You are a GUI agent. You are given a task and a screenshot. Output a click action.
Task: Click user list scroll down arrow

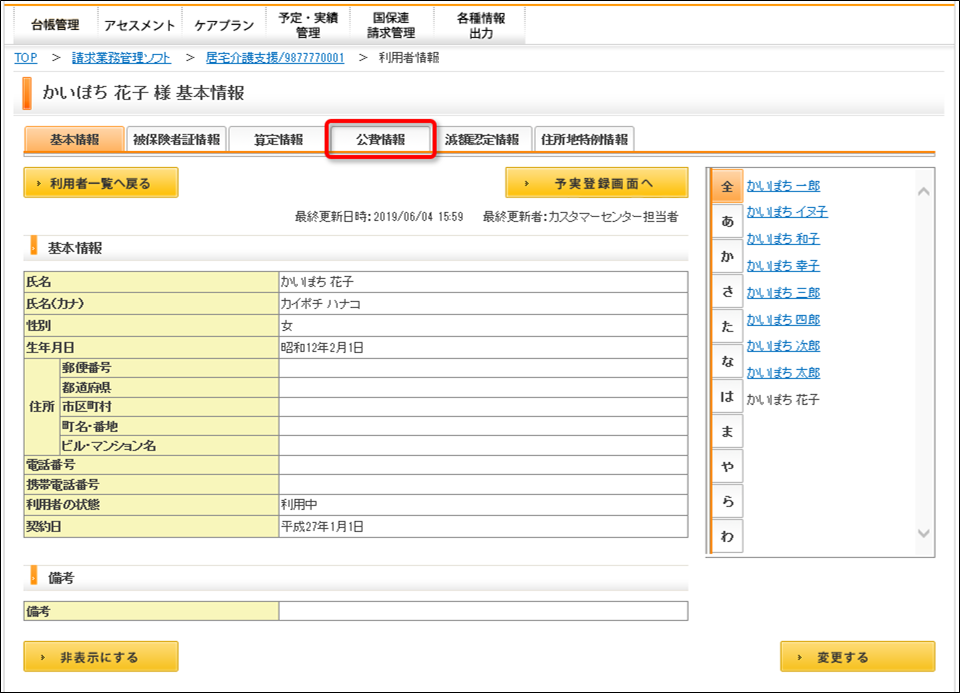924,533
